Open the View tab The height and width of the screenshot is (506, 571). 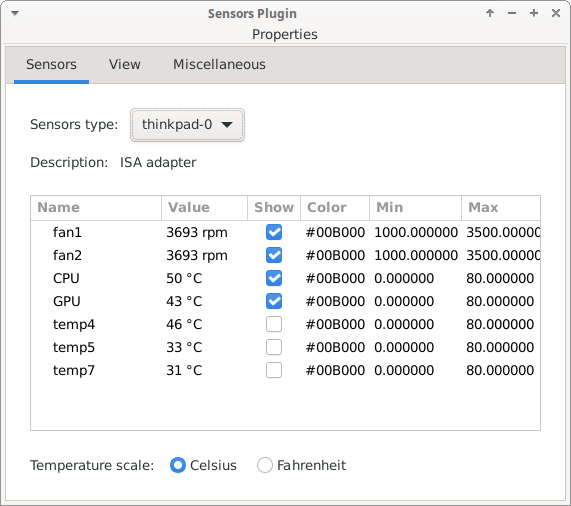coord(125,64)
